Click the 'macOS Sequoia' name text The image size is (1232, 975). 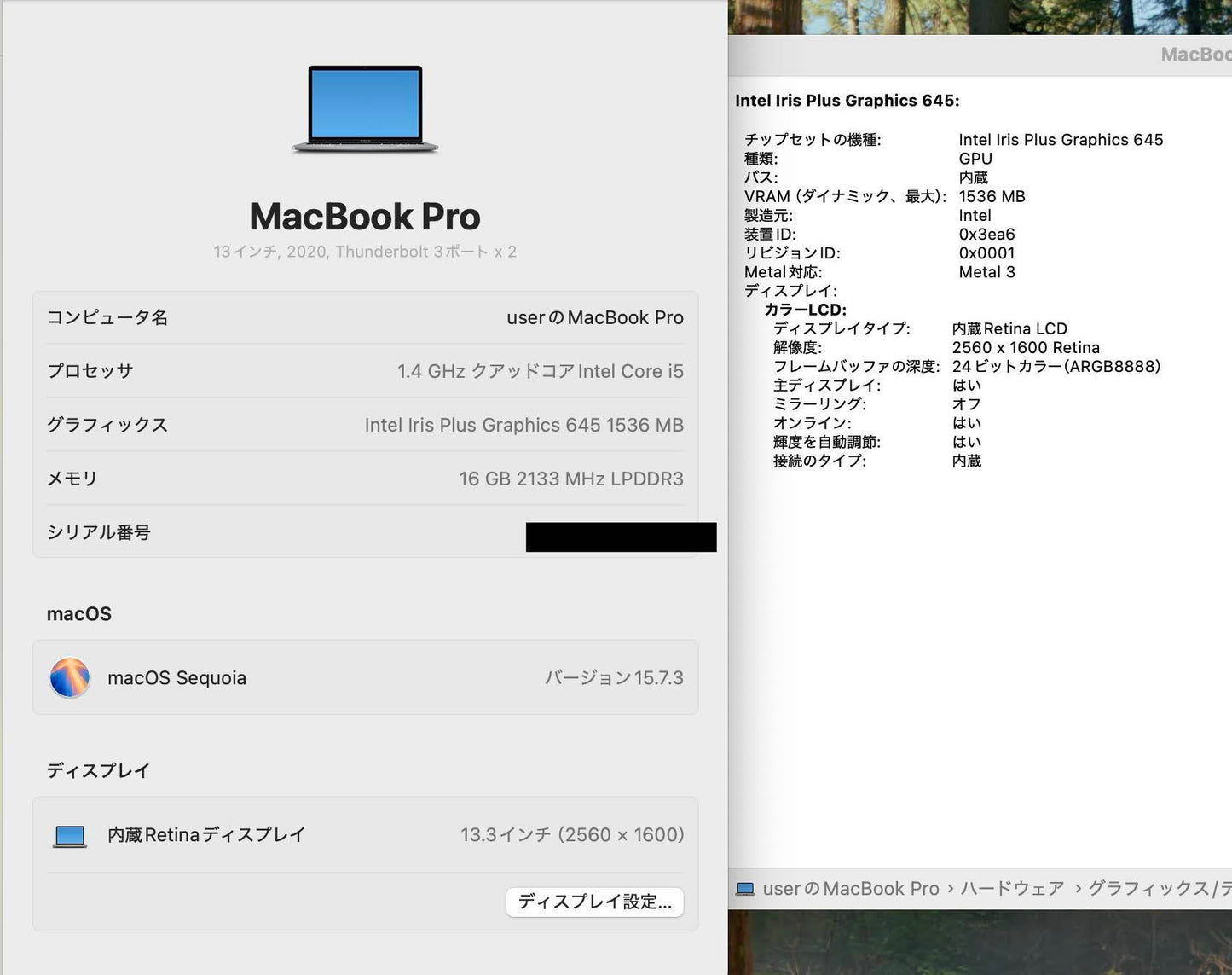click(x=177, y=678)
